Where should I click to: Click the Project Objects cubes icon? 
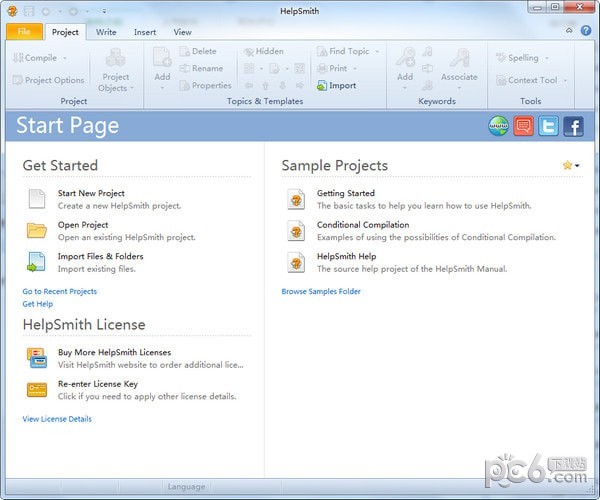[x=115, y=58]
